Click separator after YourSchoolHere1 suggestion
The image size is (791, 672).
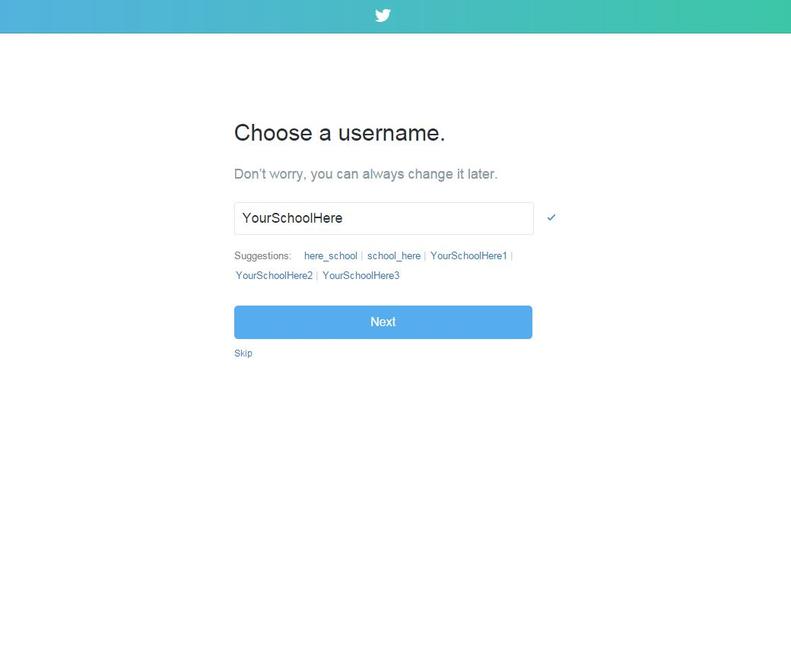coord(512,256)
